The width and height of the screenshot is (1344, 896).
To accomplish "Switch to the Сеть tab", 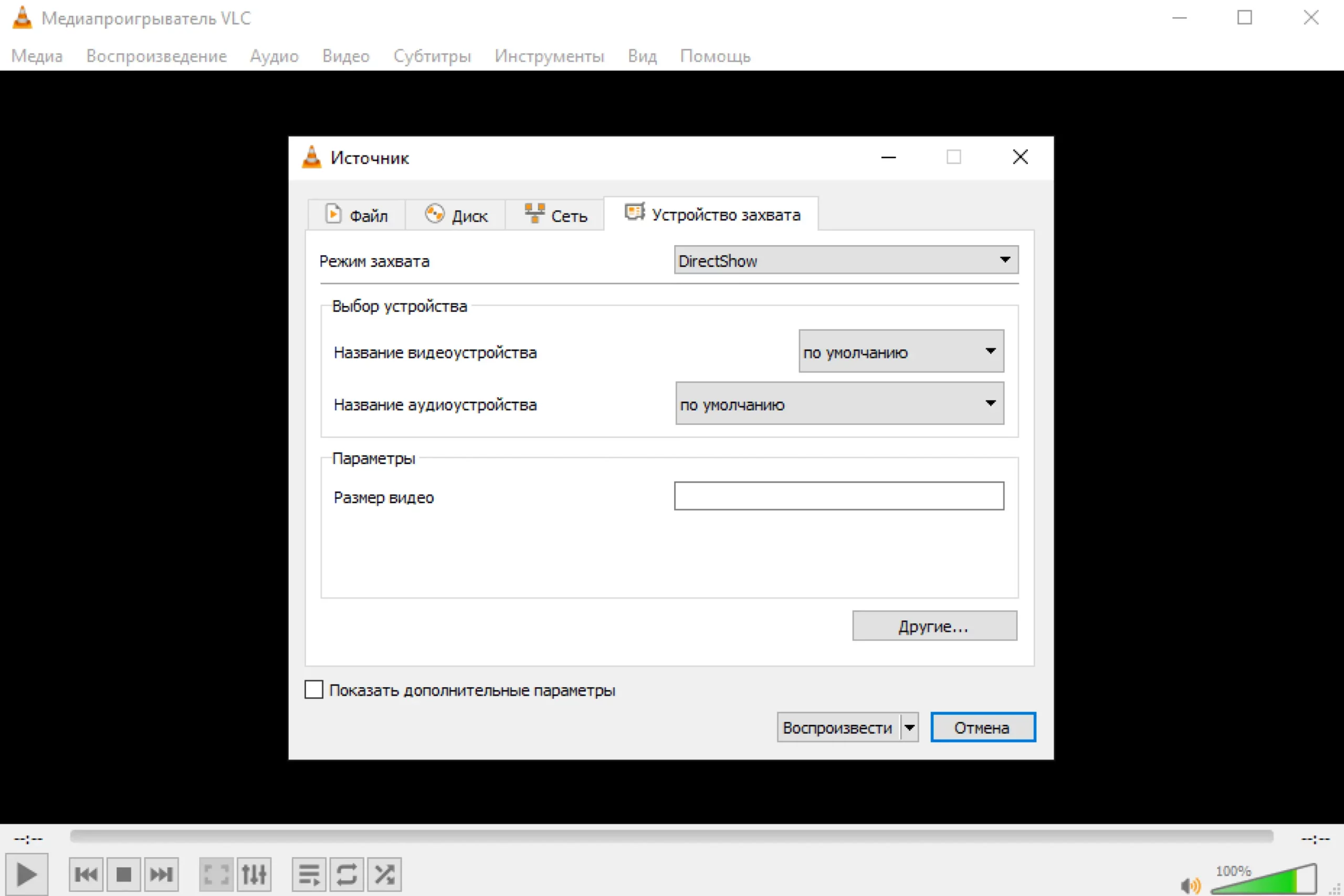I will 555,215.
